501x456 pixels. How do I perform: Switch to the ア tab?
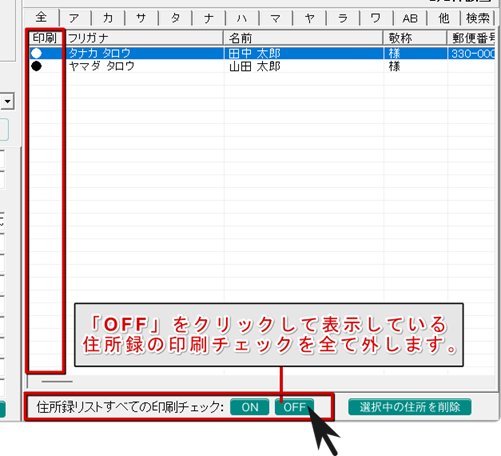[x=75, y=18]
